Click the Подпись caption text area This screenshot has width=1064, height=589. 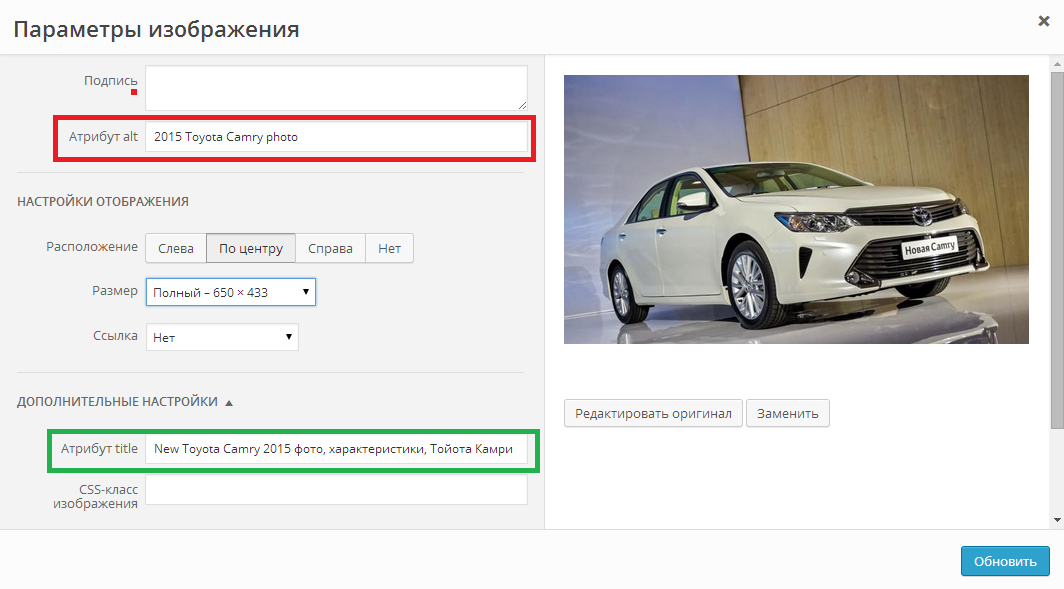point(336,88)
